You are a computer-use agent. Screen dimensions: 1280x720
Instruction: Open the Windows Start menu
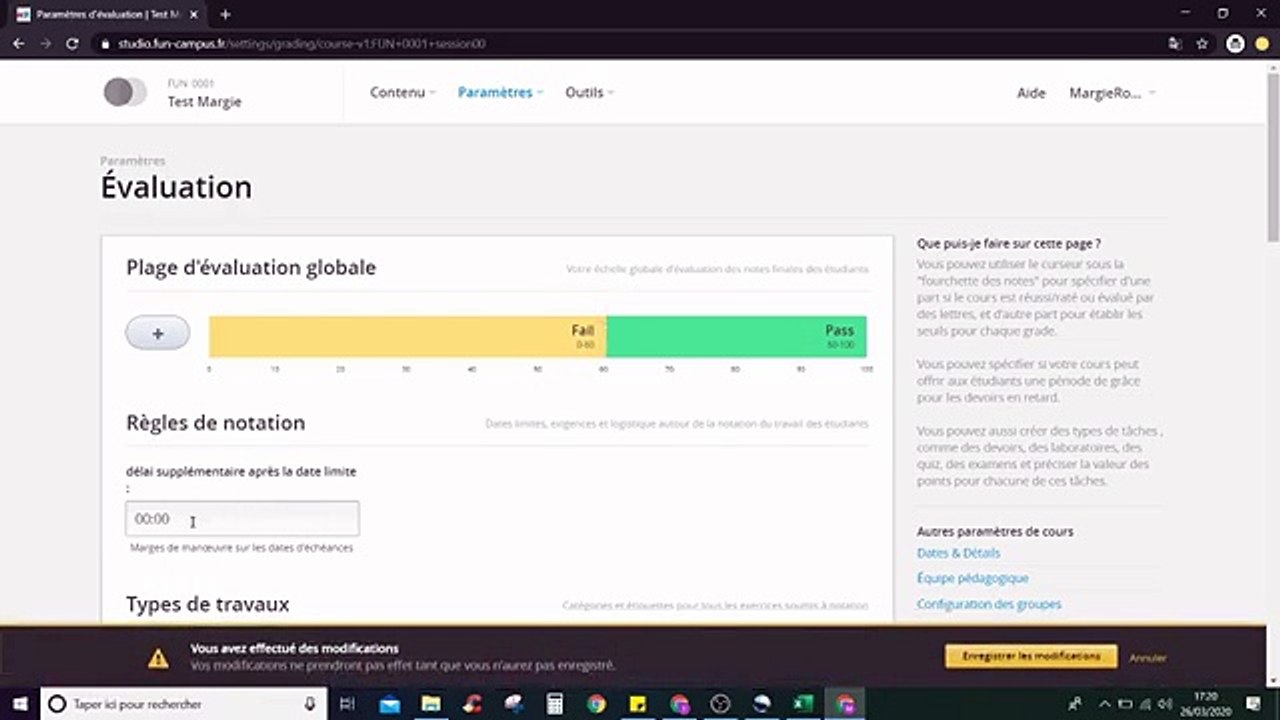click(20, 704)
